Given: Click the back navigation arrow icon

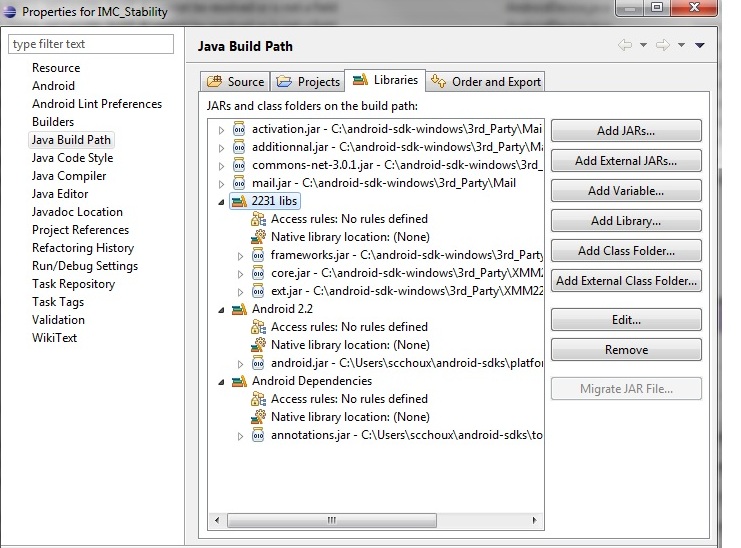Looking at the screenshot, I should pos(625,46).
